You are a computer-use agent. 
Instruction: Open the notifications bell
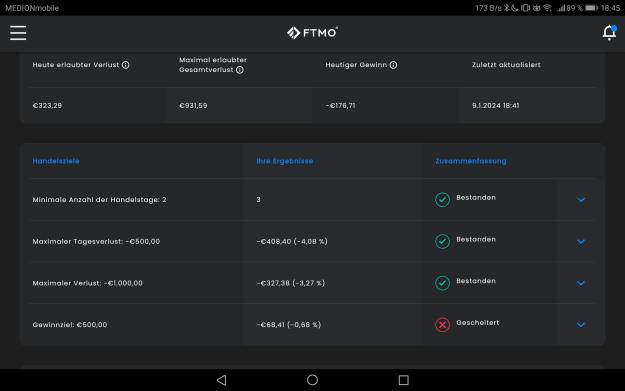coord(609,33)
